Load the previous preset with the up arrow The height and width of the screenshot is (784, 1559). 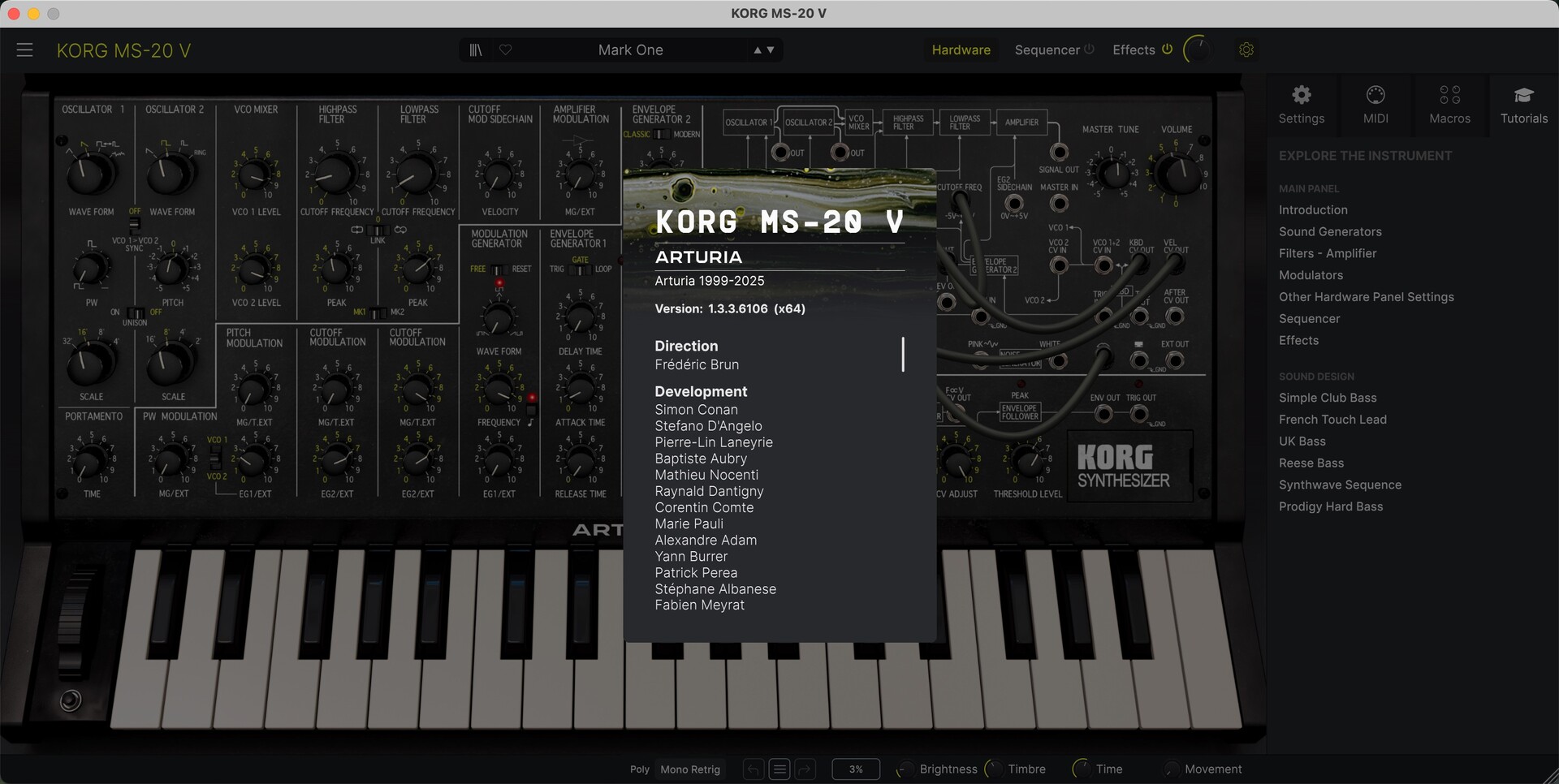[758, 50]
